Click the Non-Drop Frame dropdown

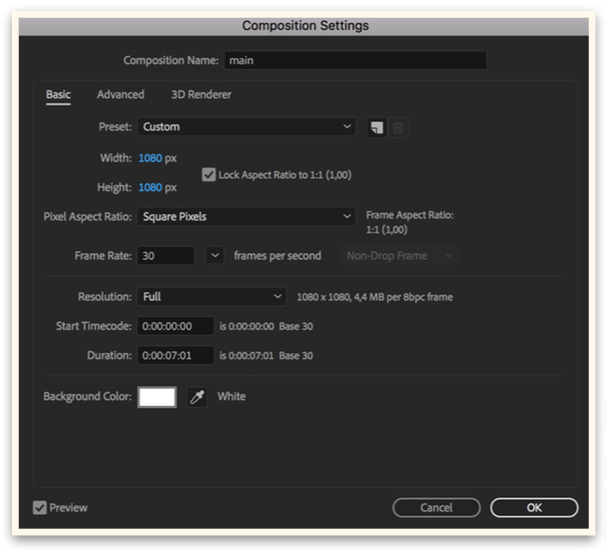(399, 255)
